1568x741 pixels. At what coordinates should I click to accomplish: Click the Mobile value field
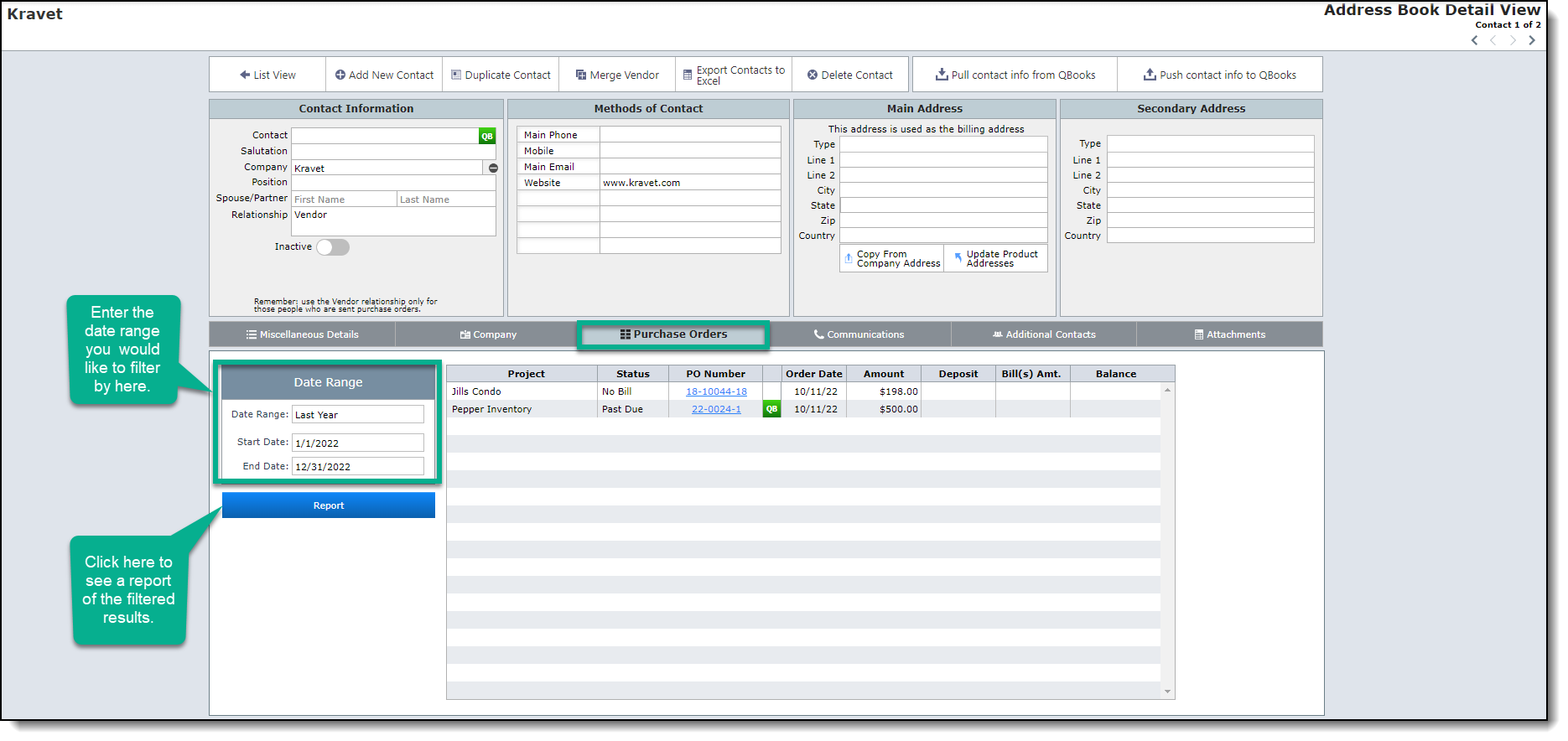coord(690,151)
